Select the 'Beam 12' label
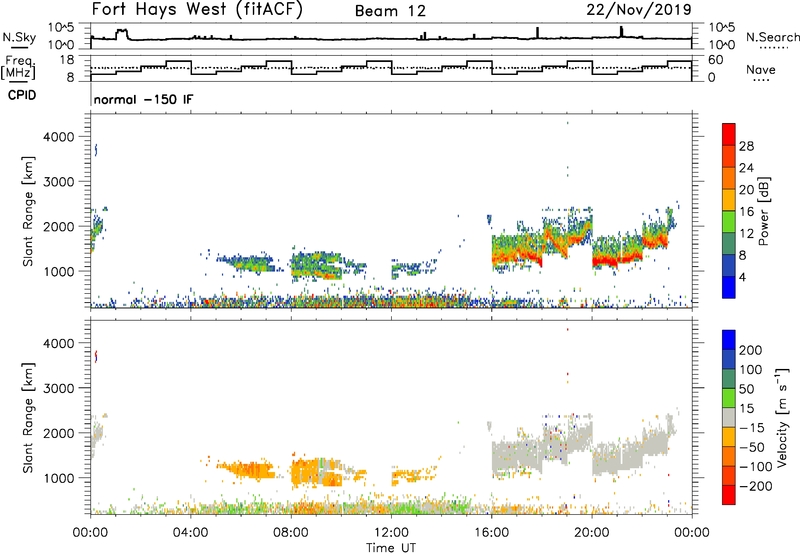 (x=390, y=11)
